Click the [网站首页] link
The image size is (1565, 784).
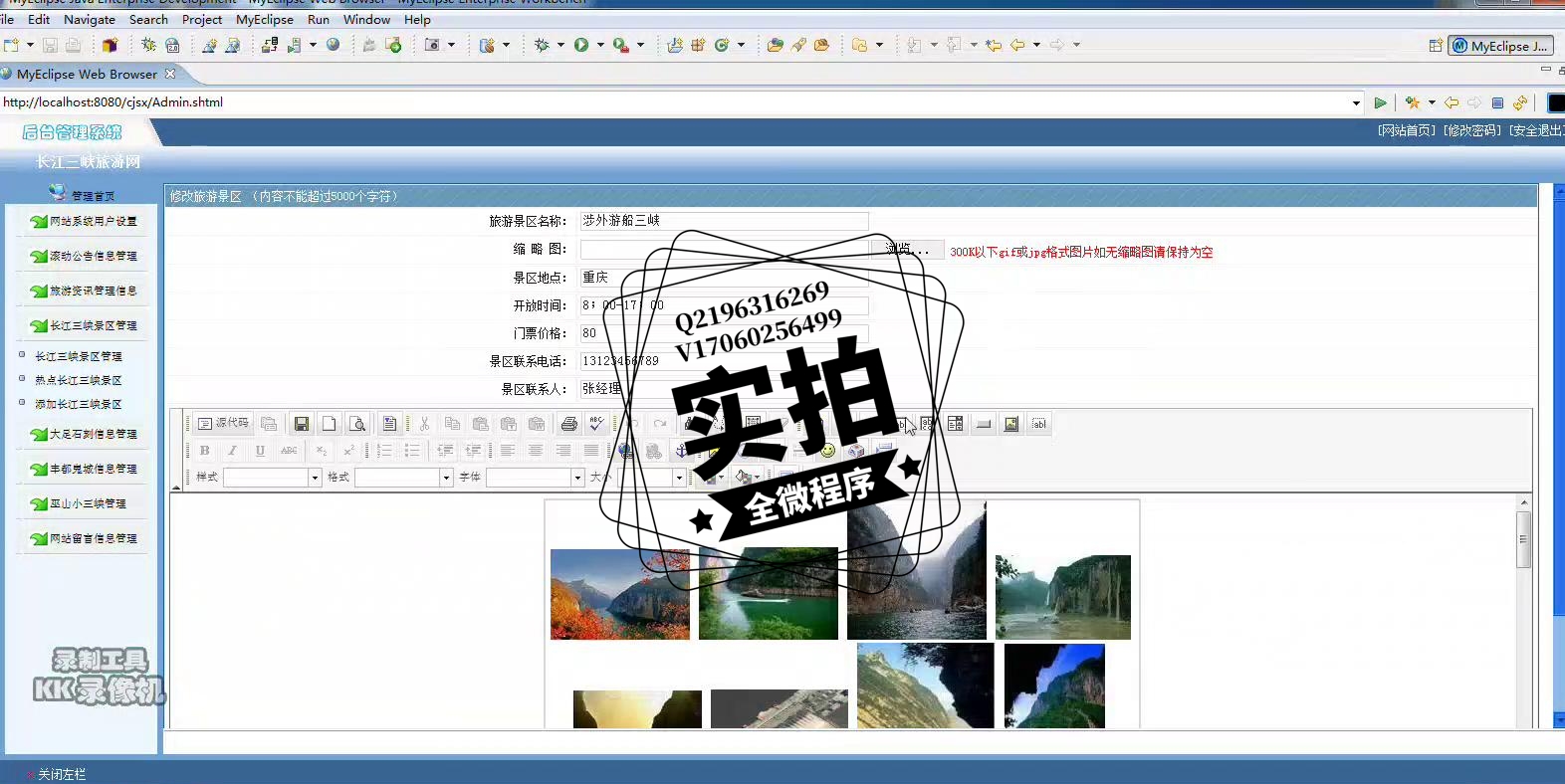(1407, 130)
